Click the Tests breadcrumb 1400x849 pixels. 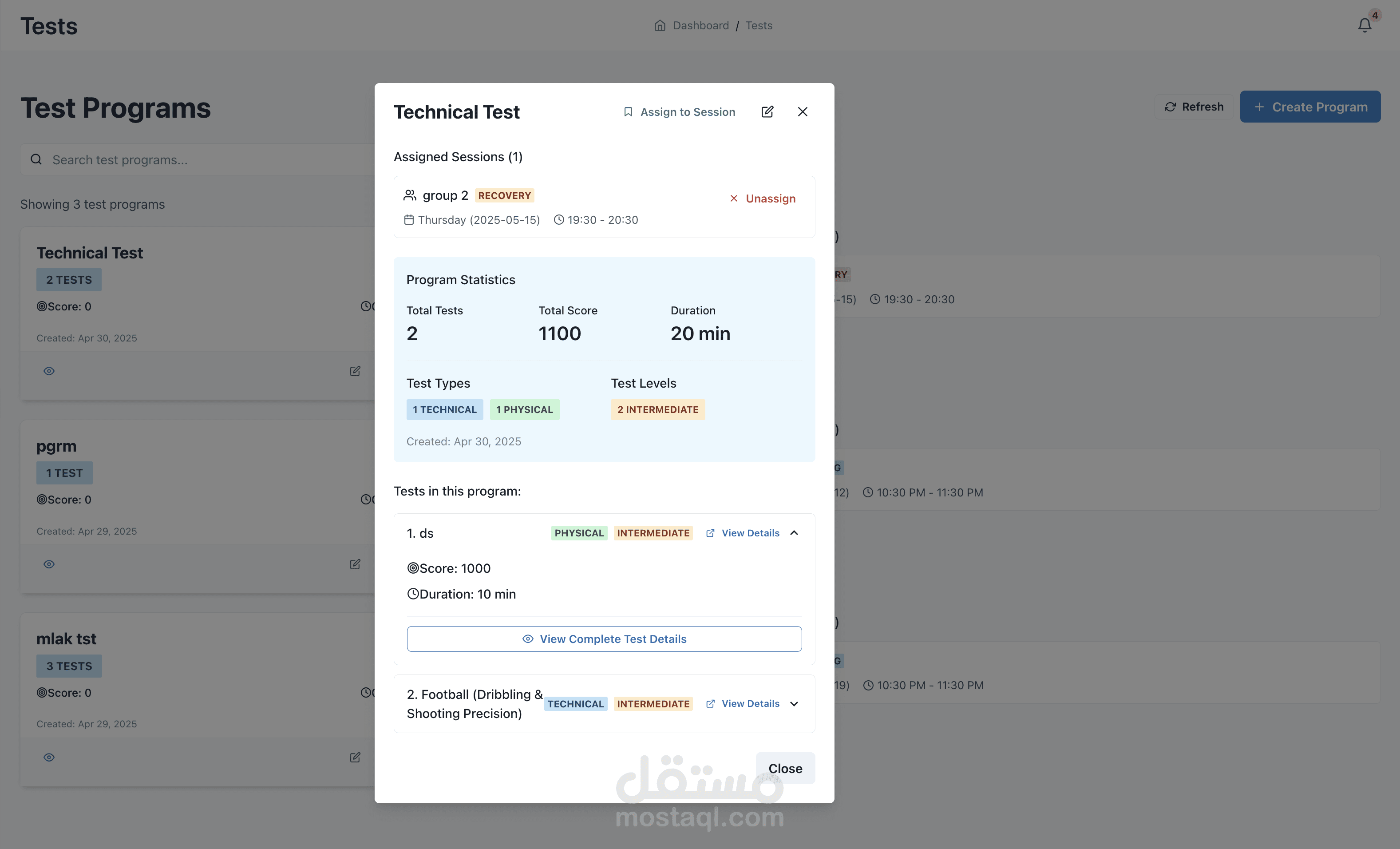(x=759, y=26)
